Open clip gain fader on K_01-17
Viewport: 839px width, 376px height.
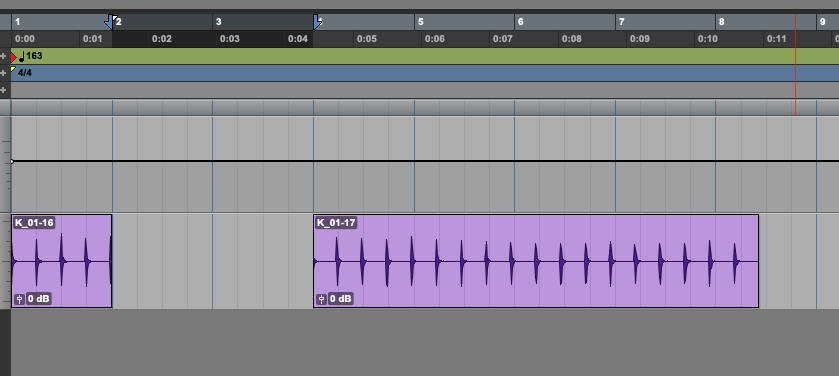pos(321,299)
